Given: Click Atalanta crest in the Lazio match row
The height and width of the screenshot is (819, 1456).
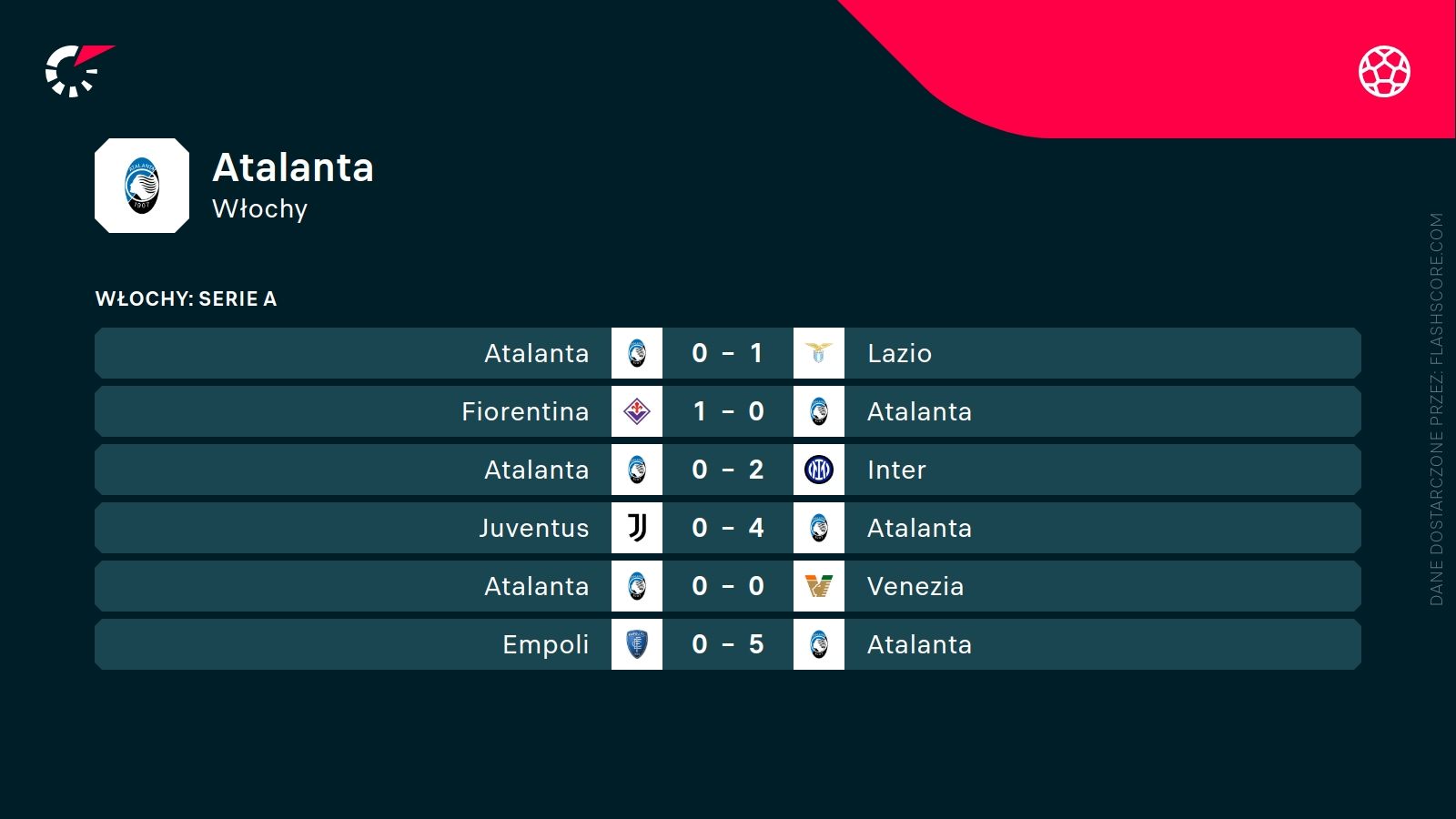Looking at the screenshot, I should click(637, 353).
